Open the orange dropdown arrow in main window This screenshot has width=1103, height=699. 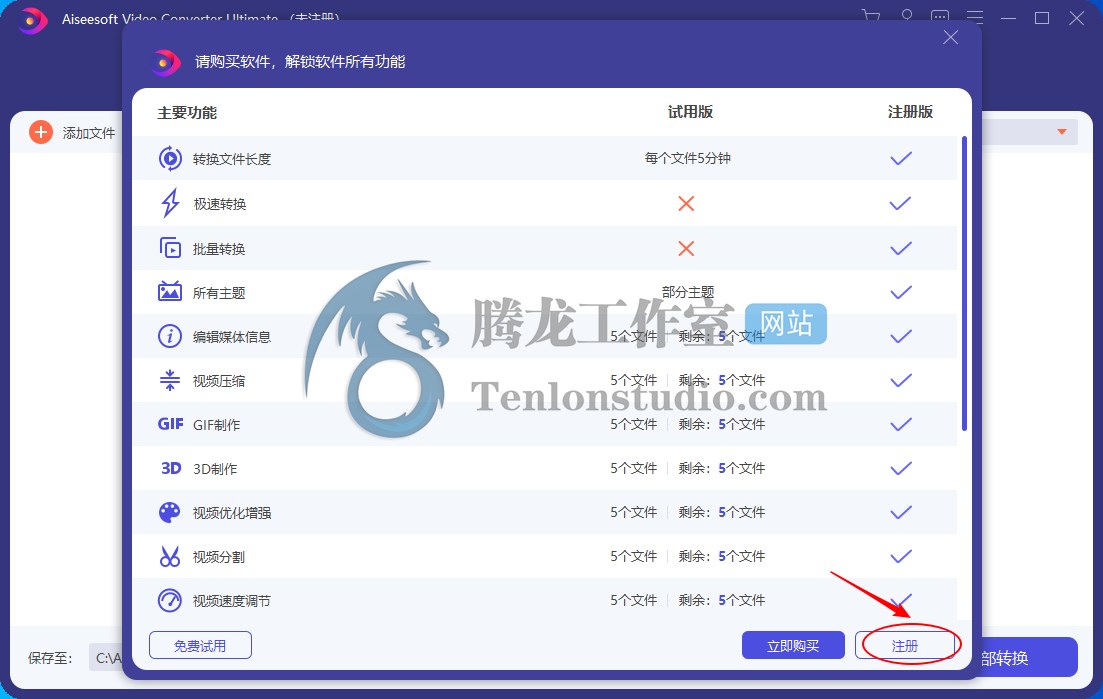1062,132
